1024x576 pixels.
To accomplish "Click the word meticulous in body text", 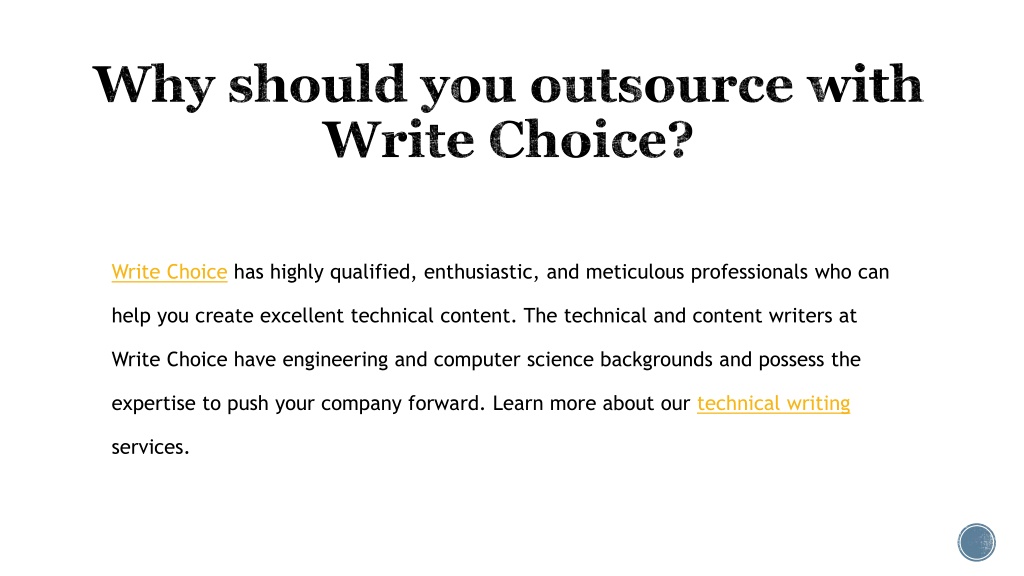I will [x=634, y=272].
